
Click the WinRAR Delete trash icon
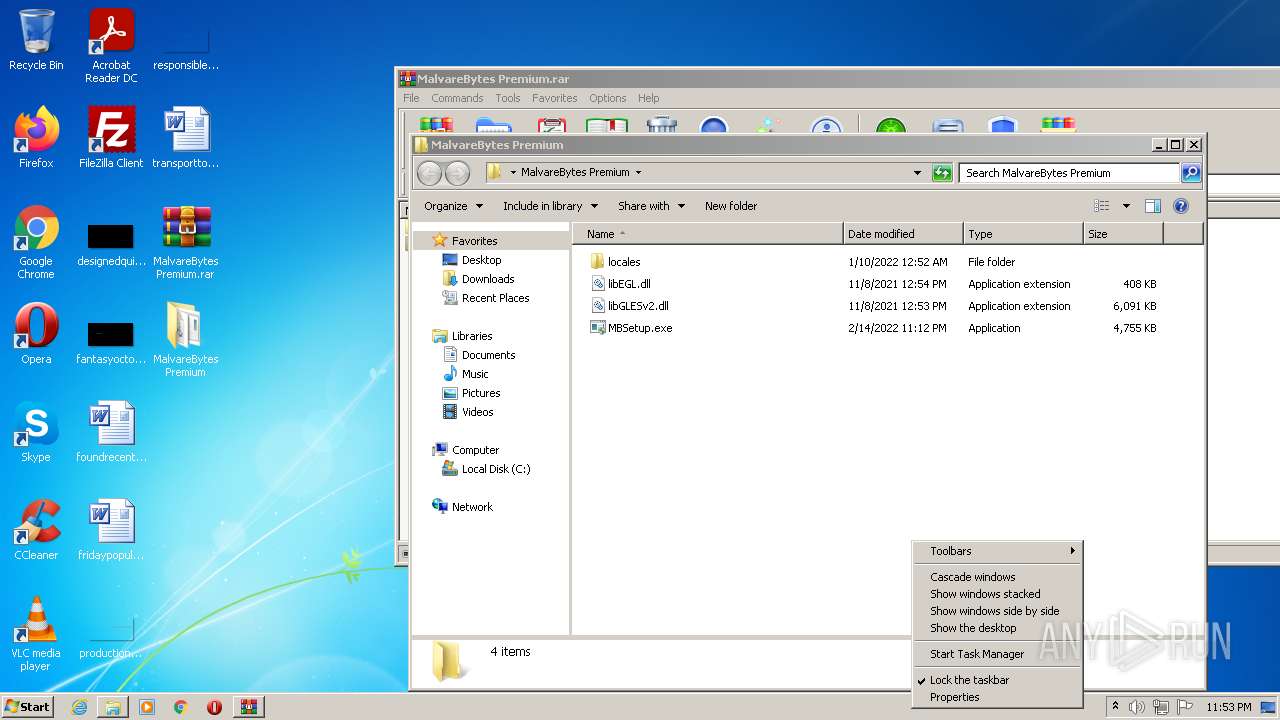(x=662, y=126)
